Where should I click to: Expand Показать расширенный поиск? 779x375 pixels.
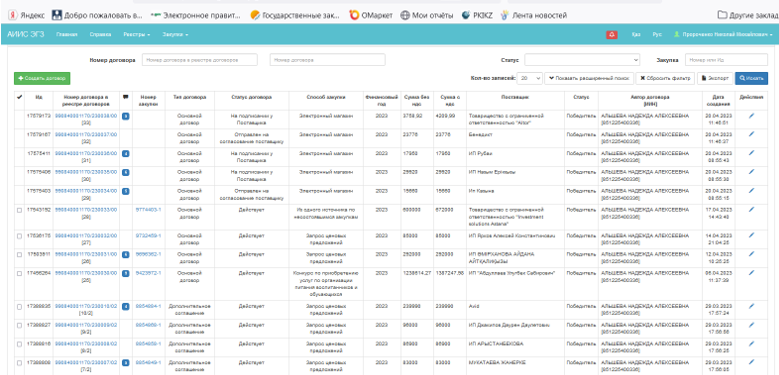pyautogui.click(x=589, y=78)
